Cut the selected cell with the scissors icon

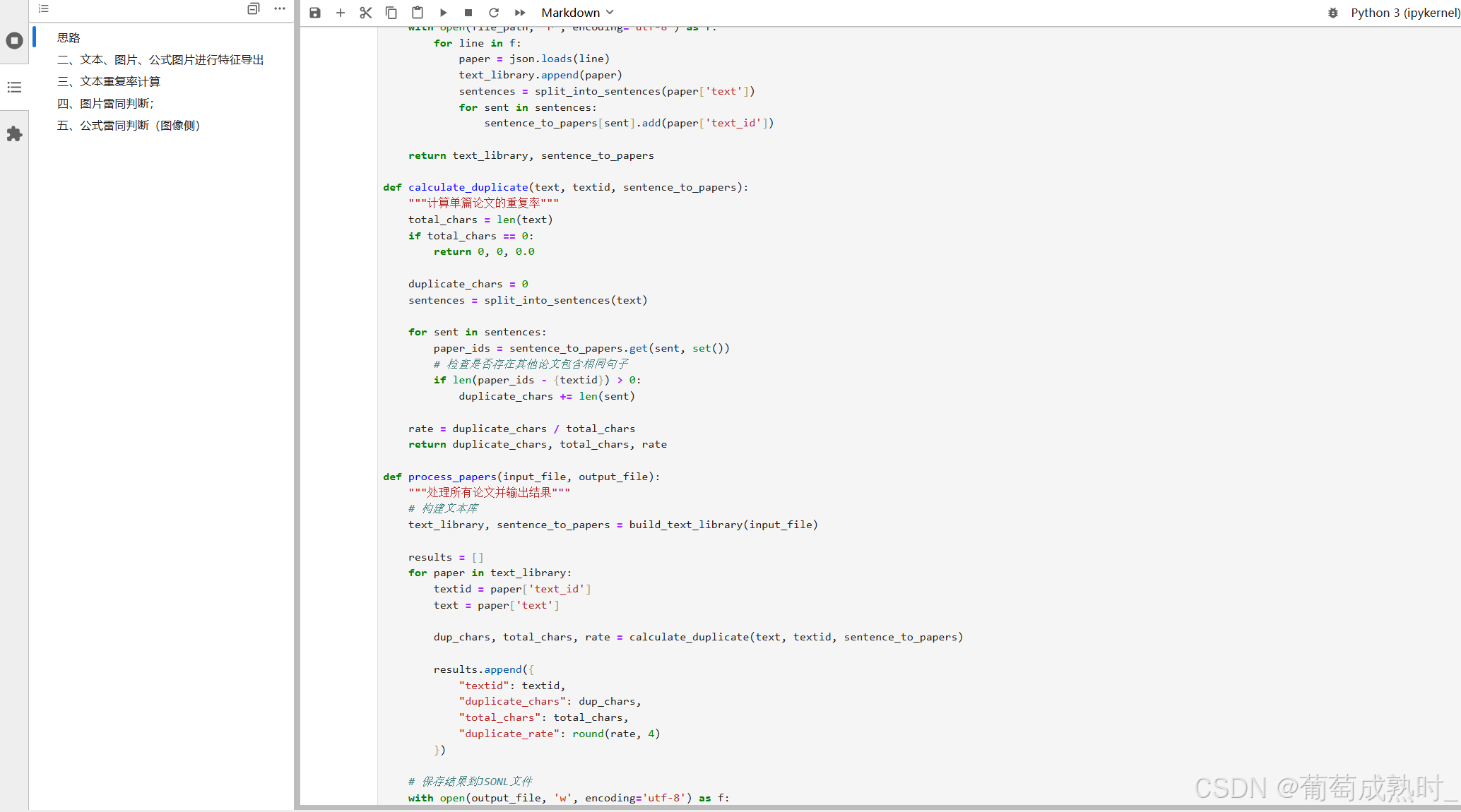pos(365,13)
